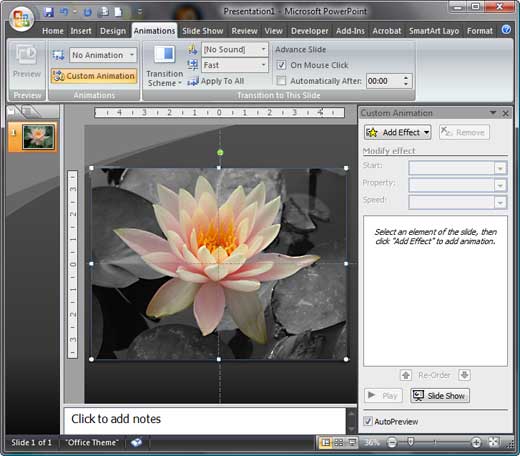This screenshot has height=456, width=520.
Task: Open the Office Button menu
Action: 21,18
